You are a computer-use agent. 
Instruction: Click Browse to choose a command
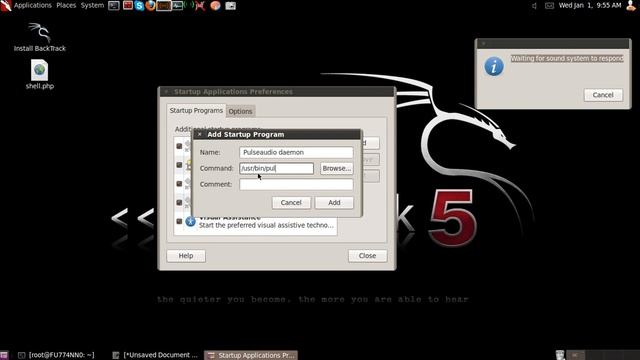336,168
